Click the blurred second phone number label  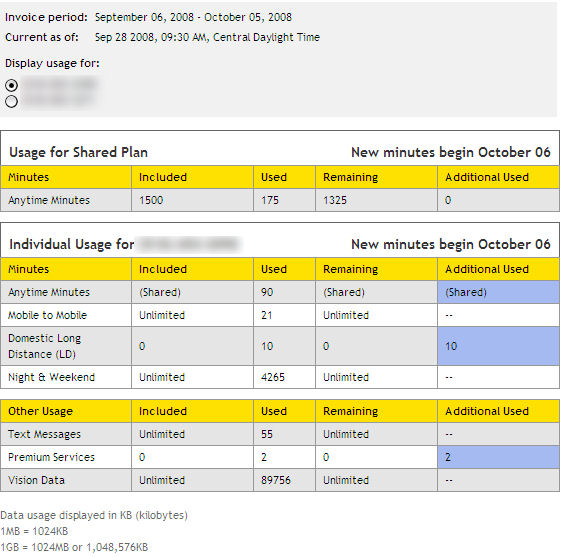tap(58, 99)
